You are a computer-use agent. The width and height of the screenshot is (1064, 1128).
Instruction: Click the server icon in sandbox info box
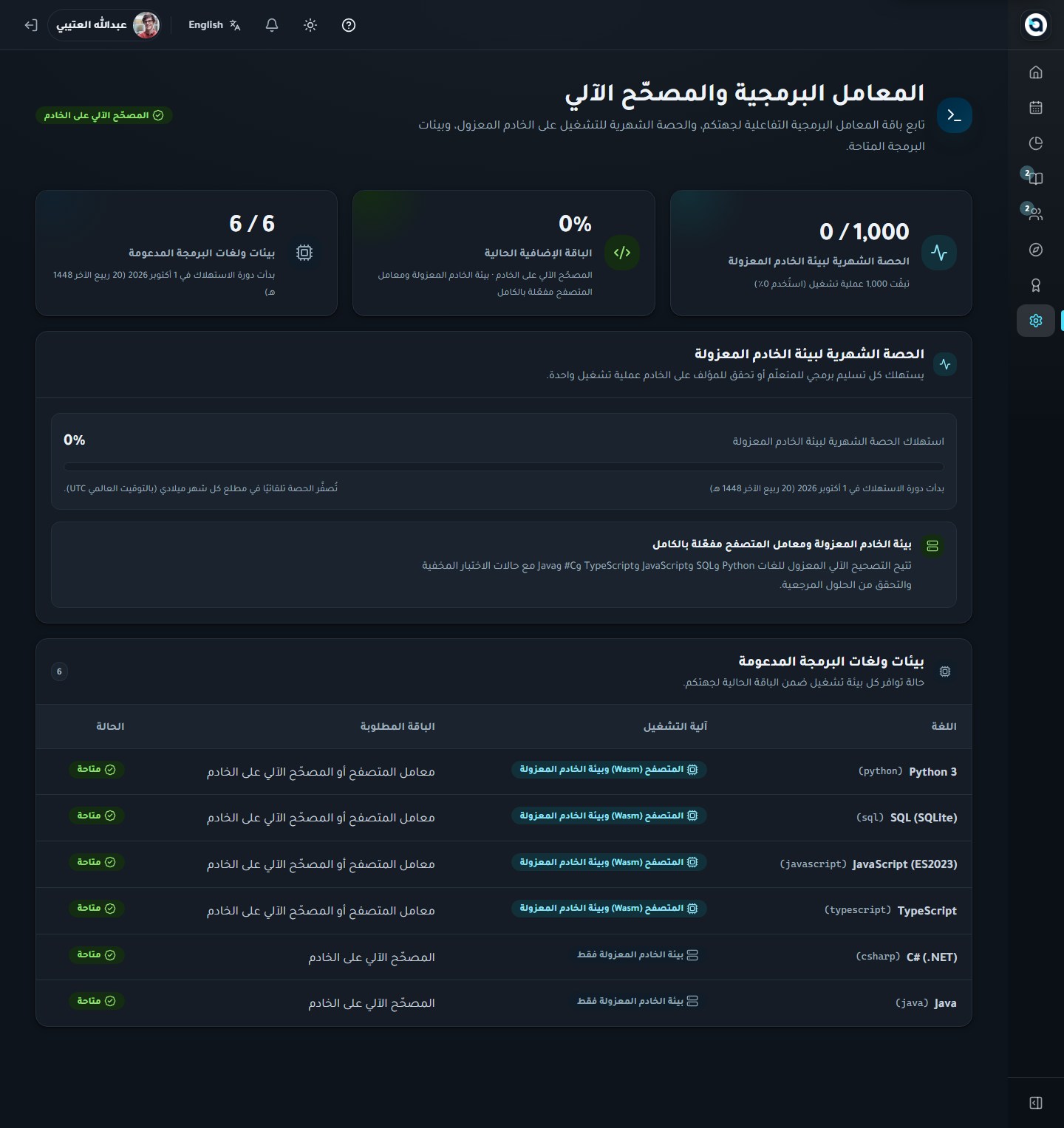click(x=932, y=546)
